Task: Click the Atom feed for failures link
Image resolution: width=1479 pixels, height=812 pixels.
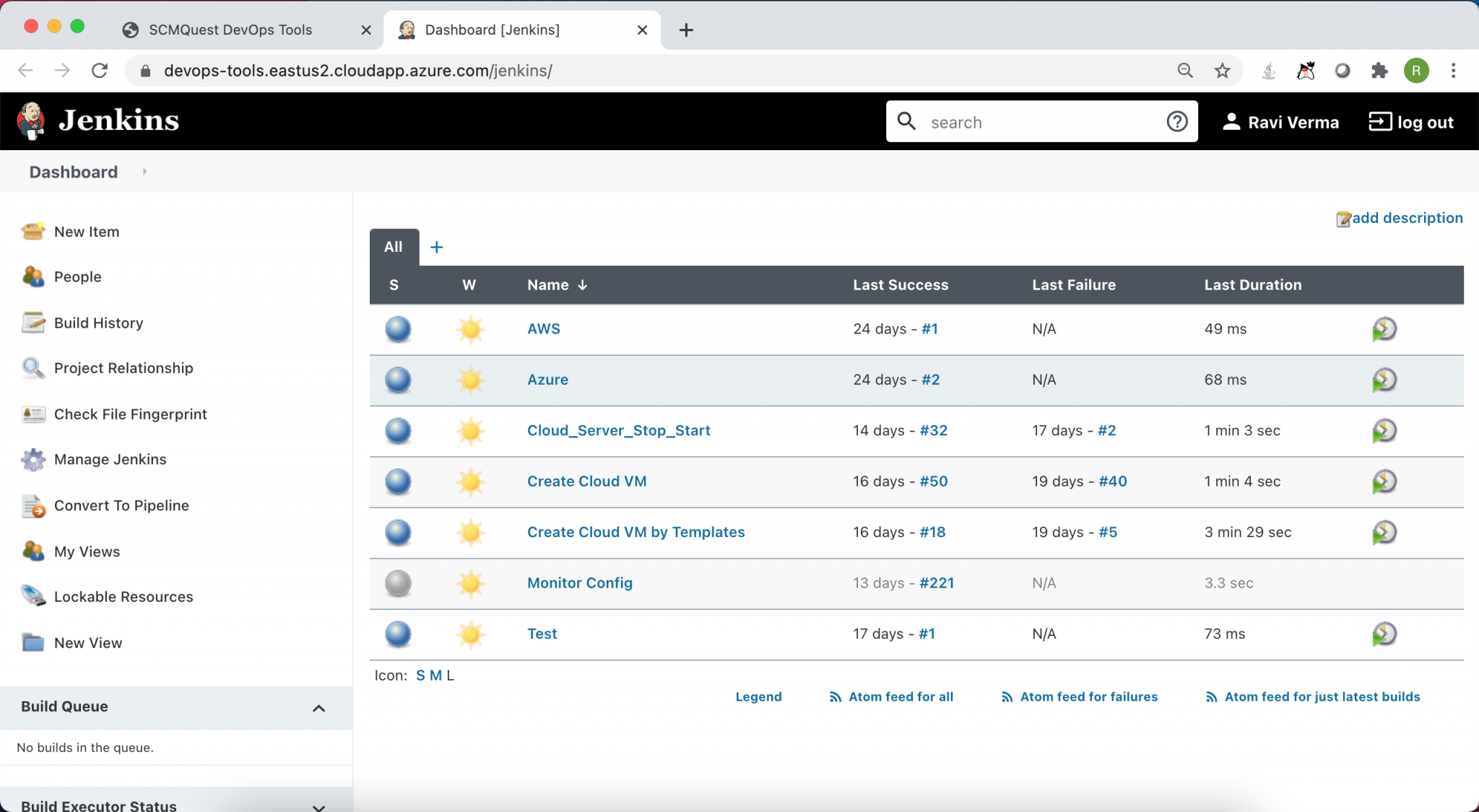Action: (x=1088, y=697)
